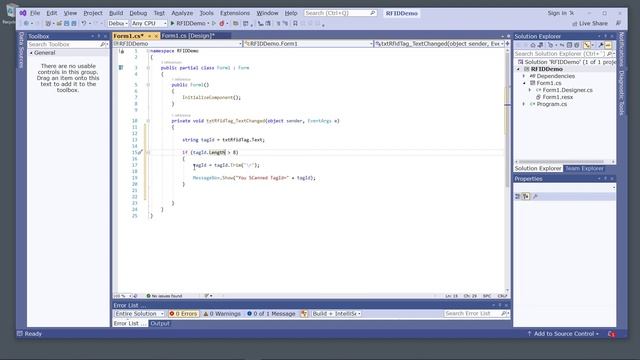Click Solution Explorer Sync with Active Document icon
This screenshot has height=360, width=640.
pos(562,45)
